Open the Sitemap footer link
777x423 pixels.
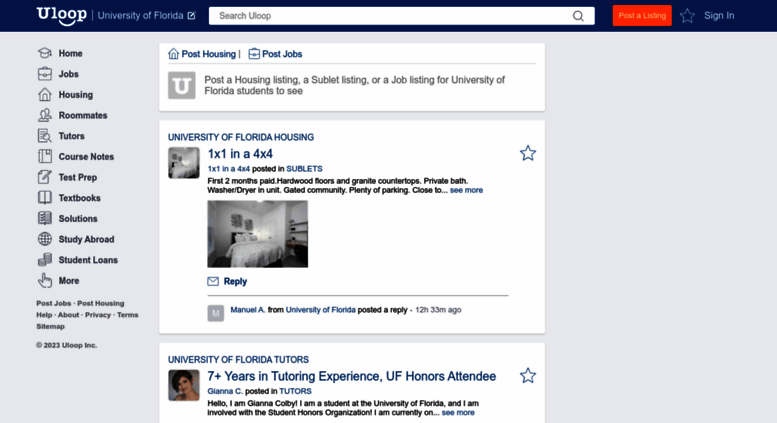[51, 326]
